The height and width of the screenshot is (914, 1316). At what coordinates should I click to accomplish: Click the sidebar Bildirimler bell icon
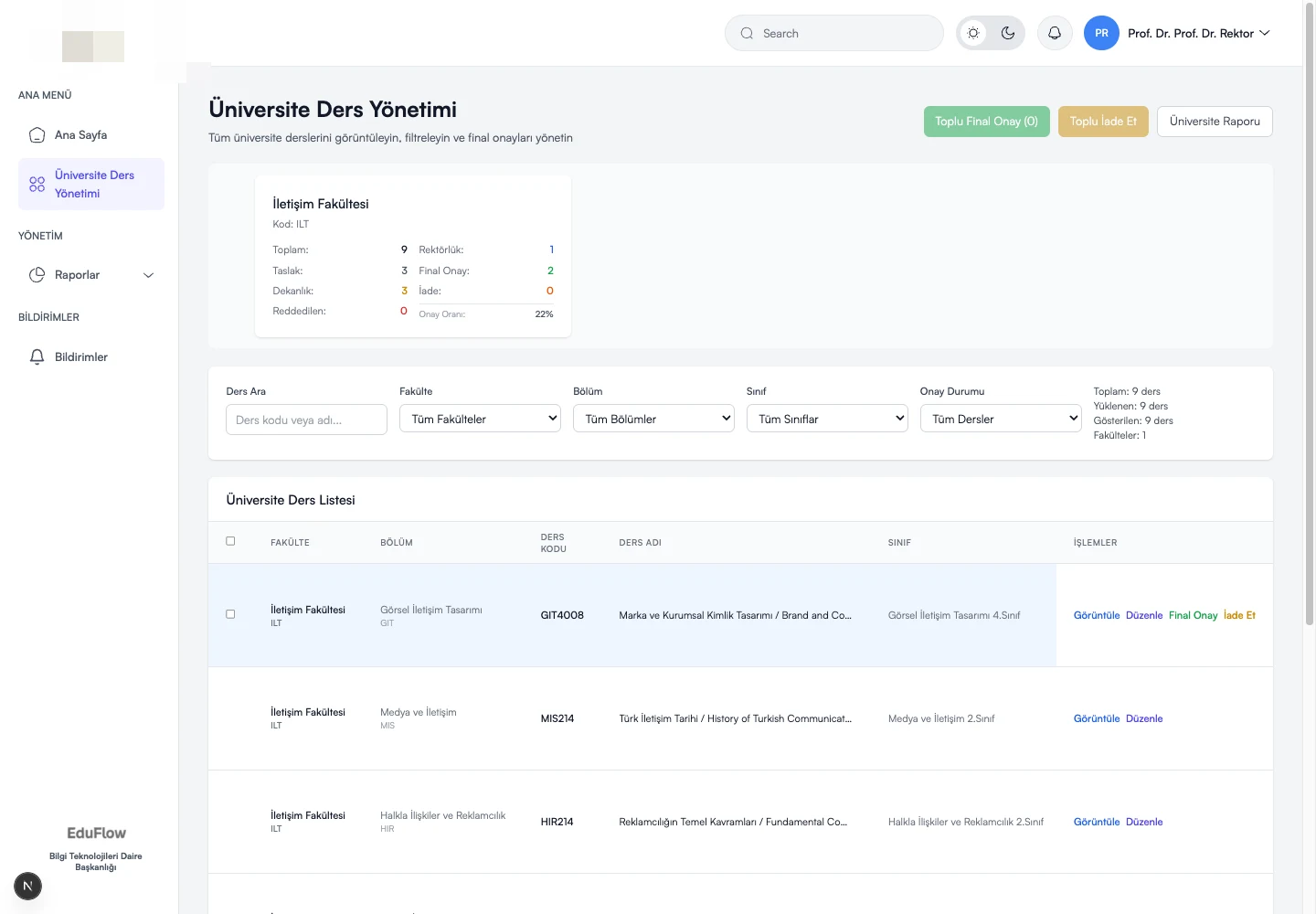tap(37, 357)
